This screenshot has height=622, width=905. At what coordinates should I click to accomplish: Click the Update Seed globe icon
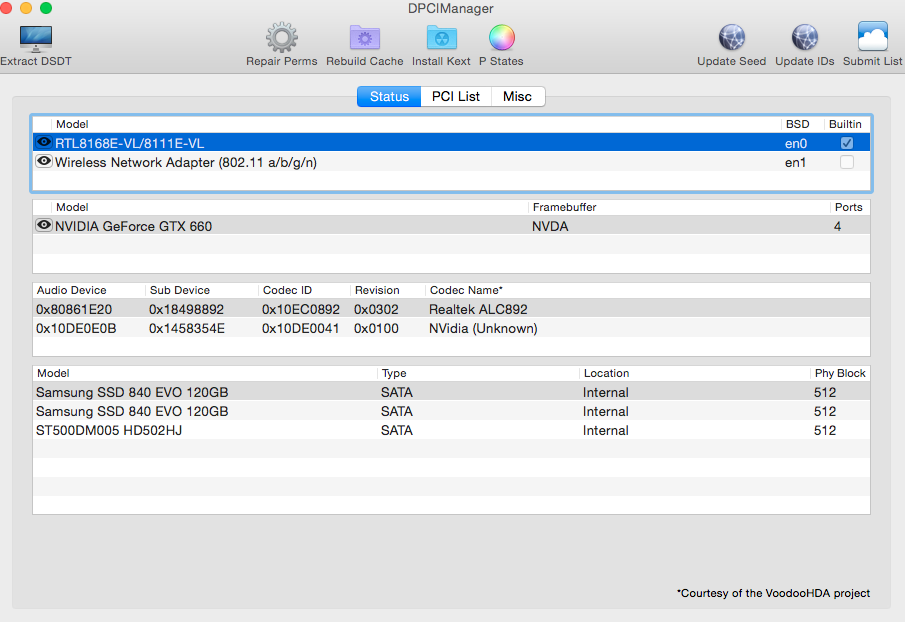tap(731, 38)
